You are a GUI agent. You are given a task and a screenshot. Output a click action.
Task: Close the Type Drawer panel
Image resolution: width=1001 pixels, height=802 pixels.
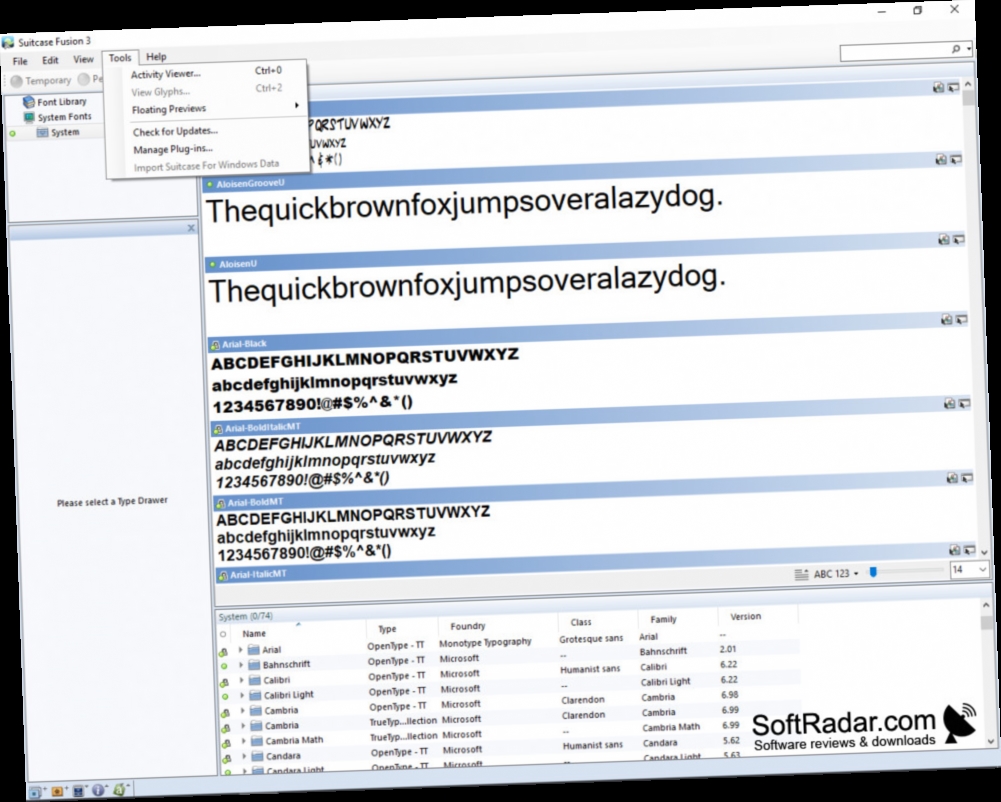pyautogui.click(x=191, y=228)
